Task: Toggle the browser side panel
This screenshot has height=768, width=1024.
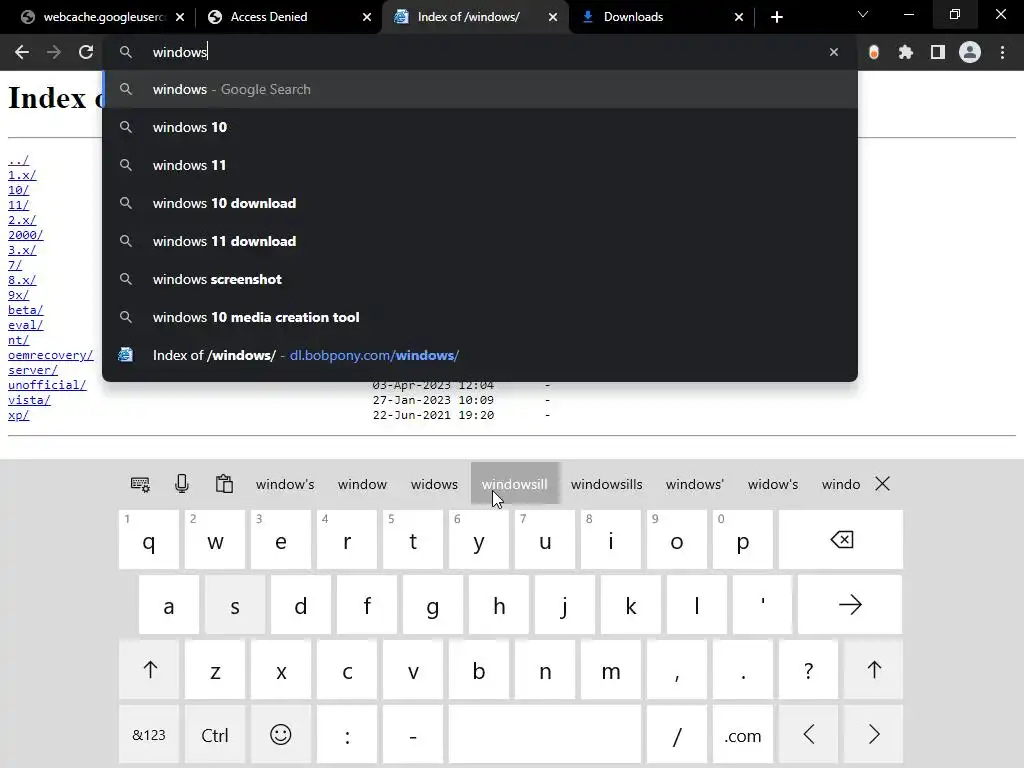Action: pos(937,52)
